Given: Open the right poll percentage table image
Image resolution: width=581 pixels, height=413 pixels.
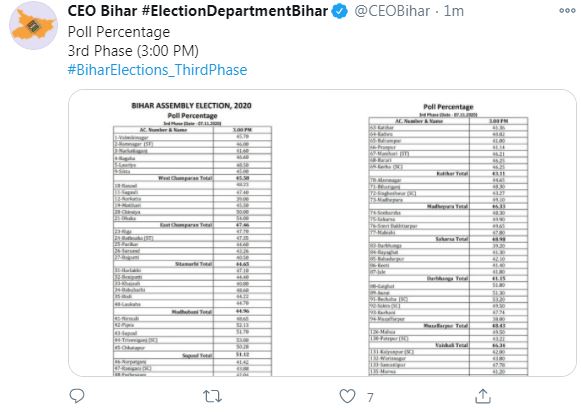Looking at the screenshot, I should tap(448, 240).
